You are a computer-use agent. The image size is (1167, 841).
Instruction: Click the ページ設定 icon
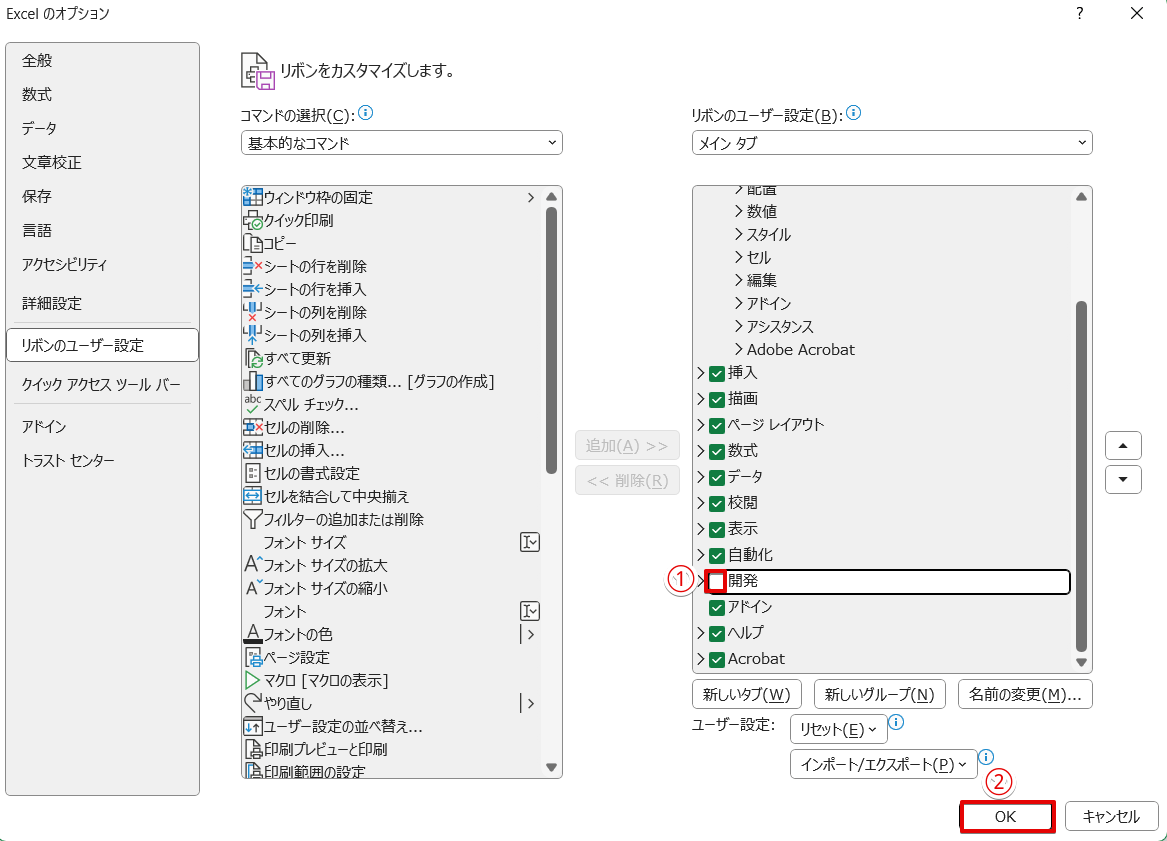[253, 657]
